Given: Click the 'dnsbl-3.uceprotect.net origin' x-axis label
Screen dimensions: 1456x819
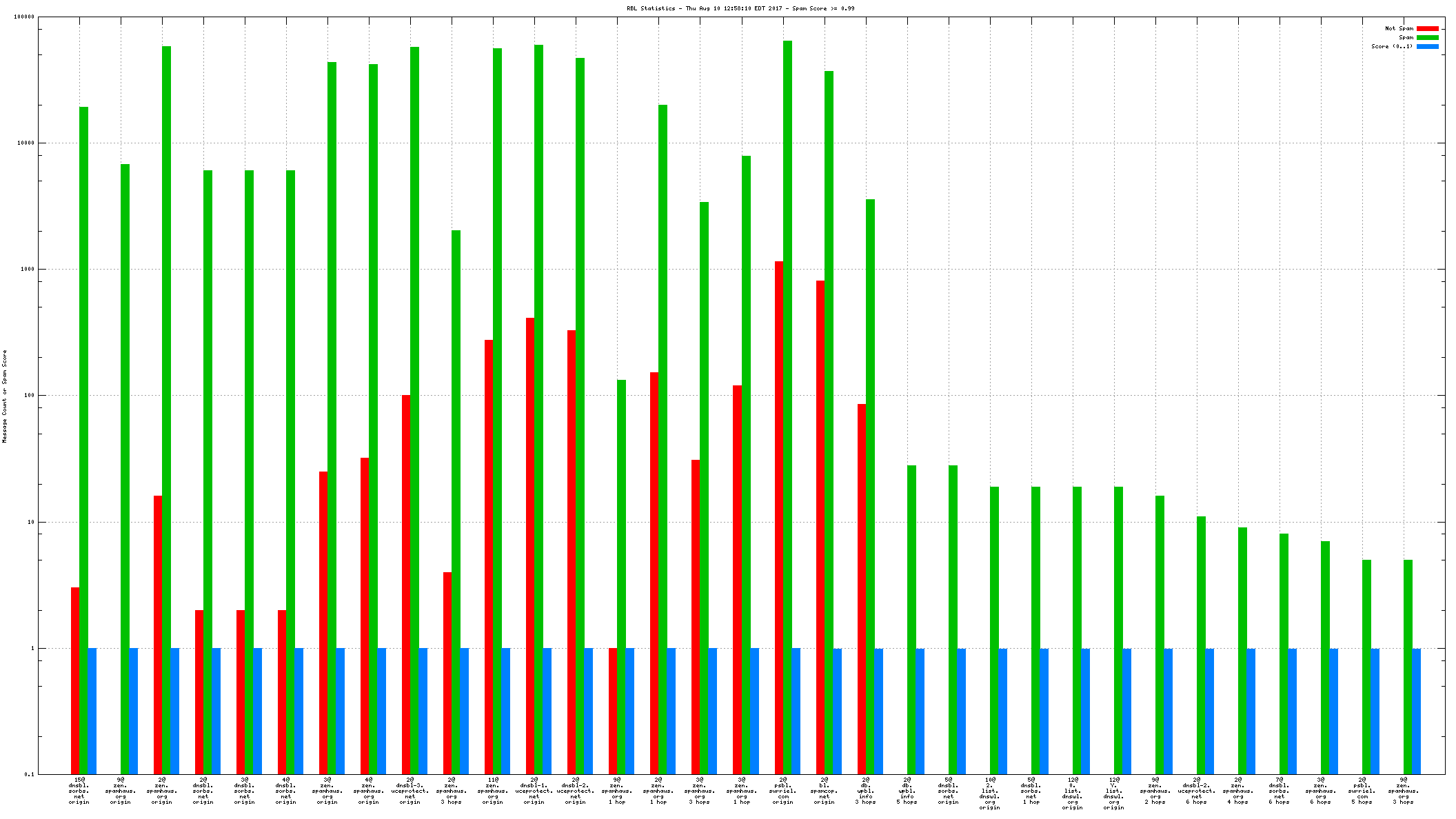Looking at the screenshot, I should (x=410, y=791).
